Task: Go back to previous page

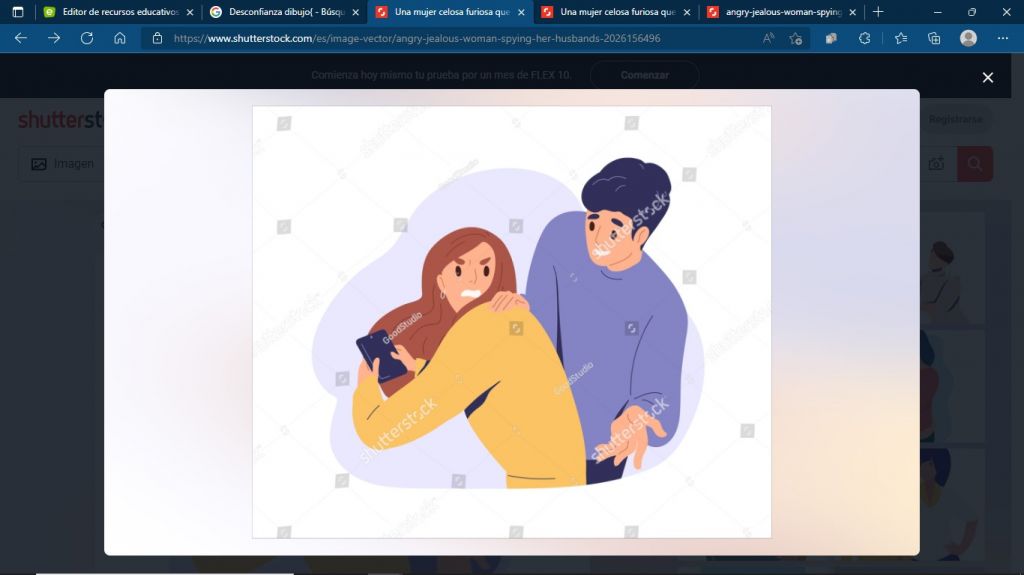Action: pos(21,39)
